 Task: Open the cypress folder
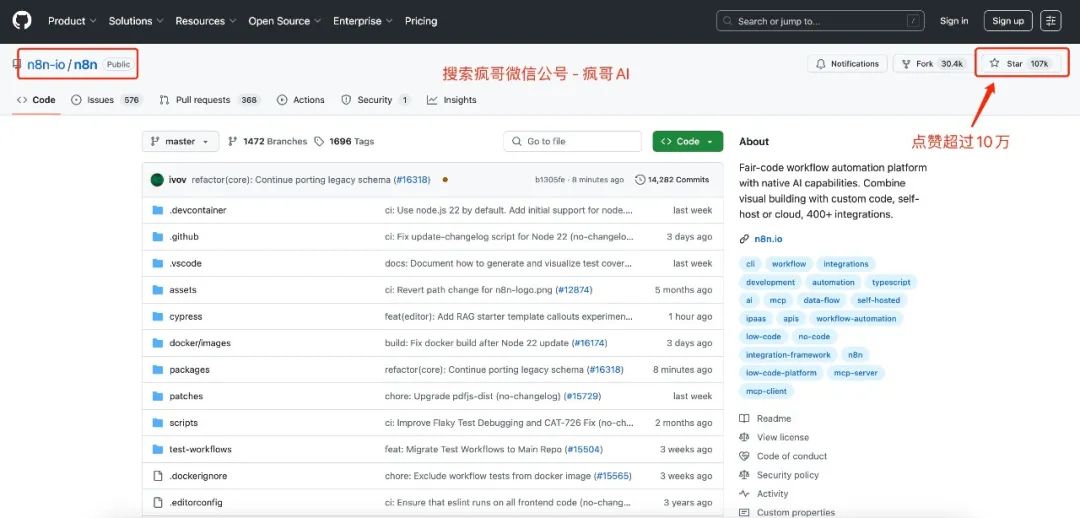(185, 317)
